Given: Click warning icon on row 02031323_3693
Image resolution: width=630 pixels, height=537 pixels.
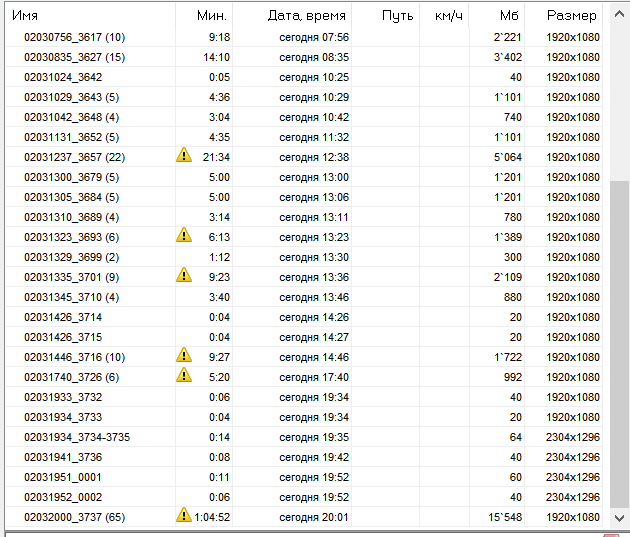Looking at the screenshot, I should 183,235.
